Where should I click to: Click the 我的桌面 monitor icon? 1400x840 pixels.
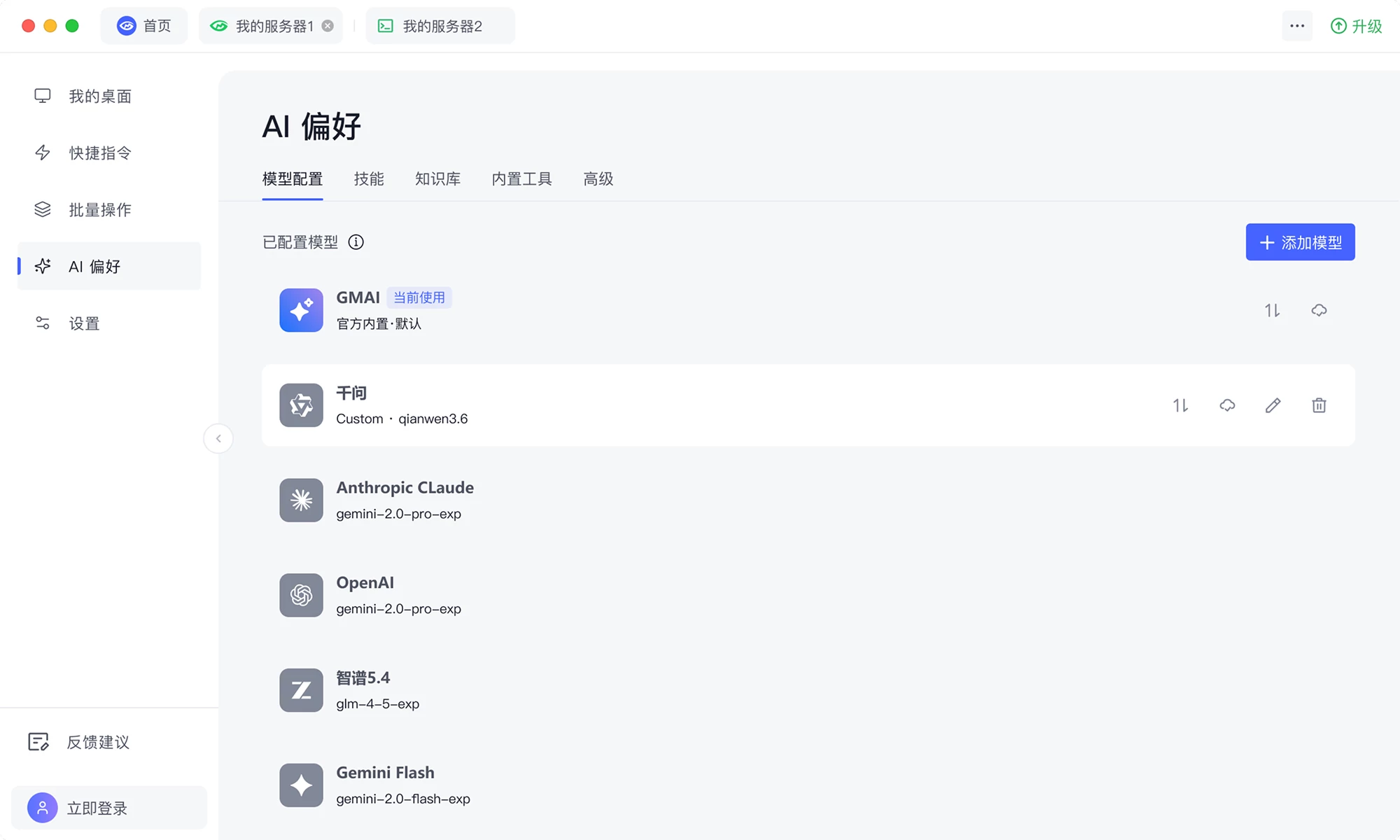[43, 96]
